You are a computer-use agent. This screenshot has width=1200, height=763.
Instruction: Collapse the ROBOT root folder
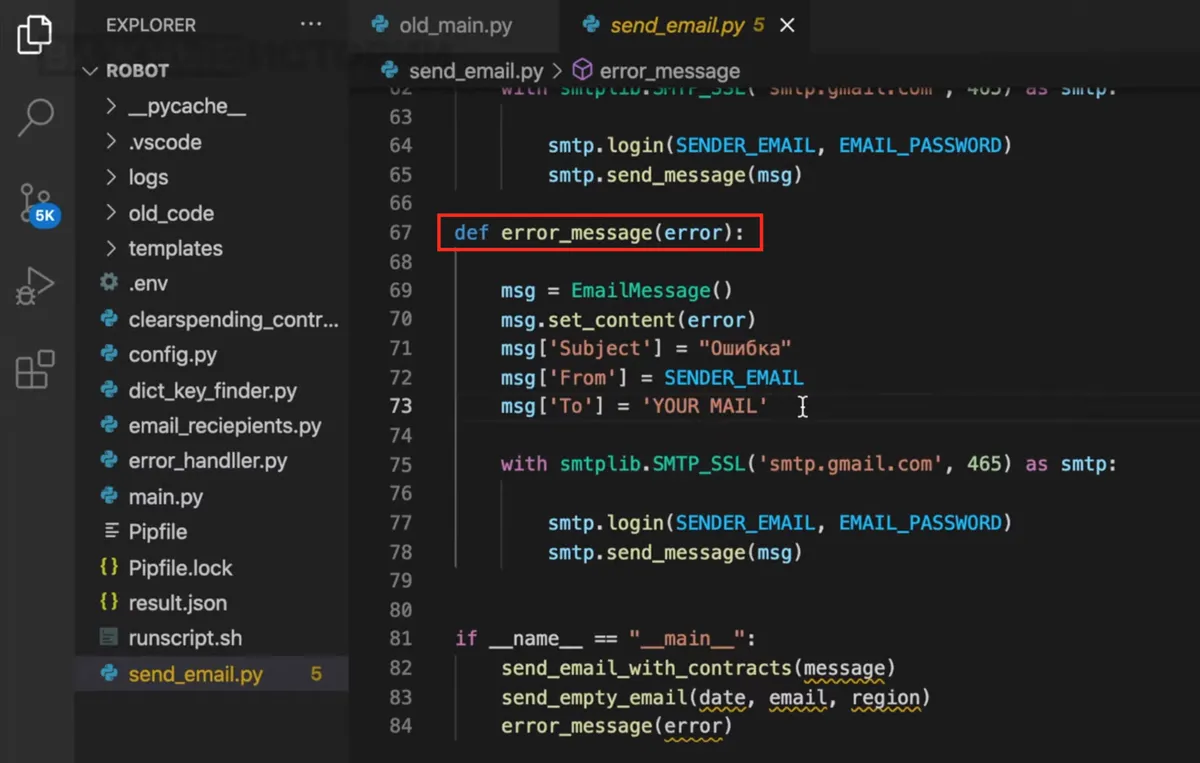click(x=138, y=71)
